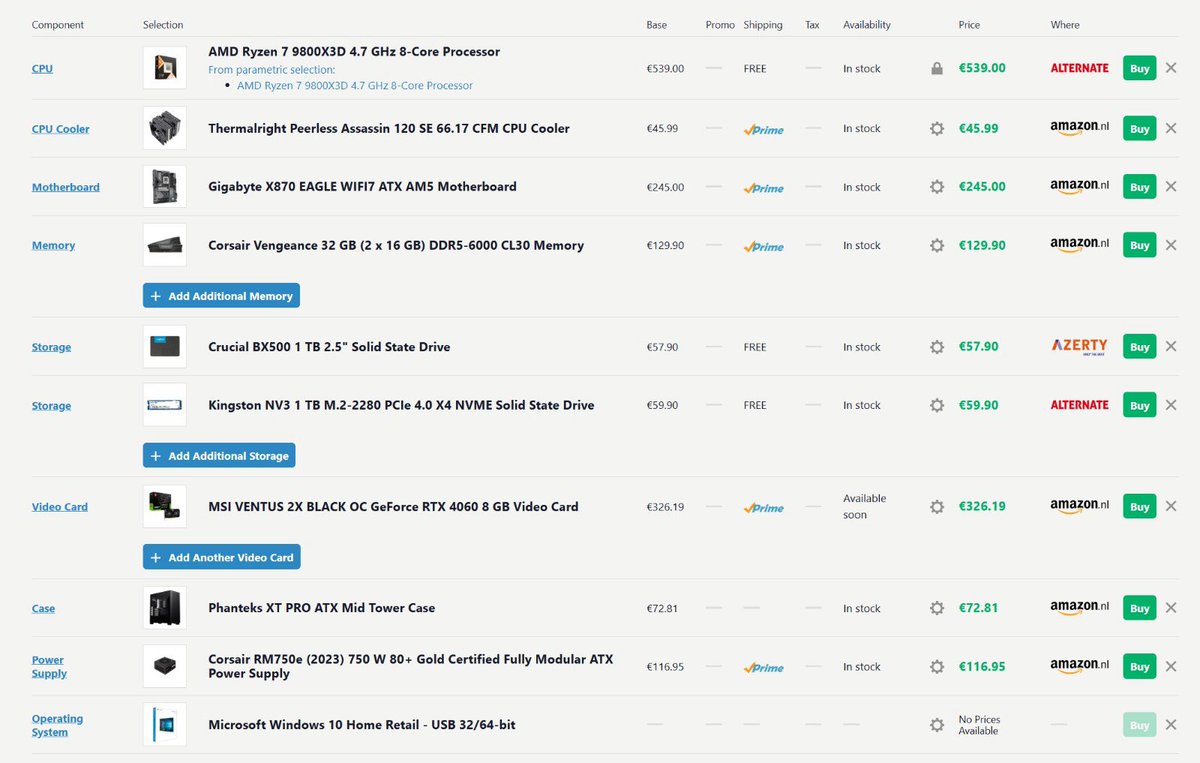Buy the MSI VENTUS RTX 4060
The width and height of the screenshot is (1200, 763).
(x=1139, y=506)
